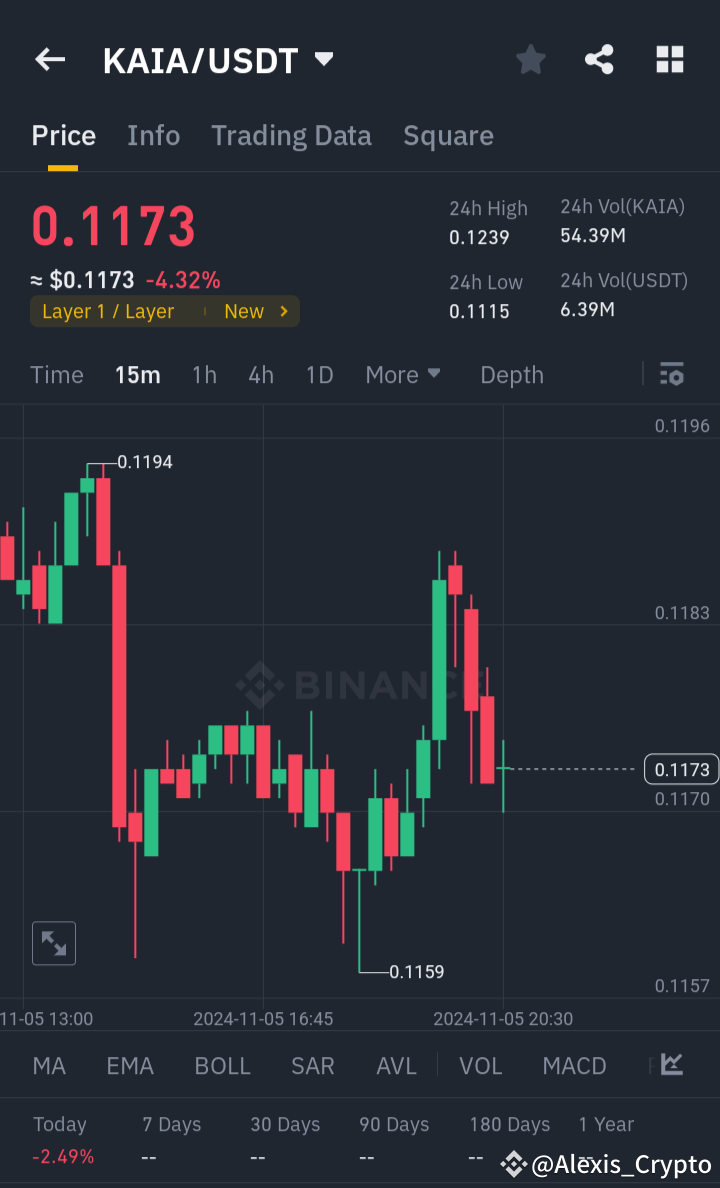Screen dimensions: 720x1188
Task: Expand the chart to fullscreen
Action: (53, 943)
